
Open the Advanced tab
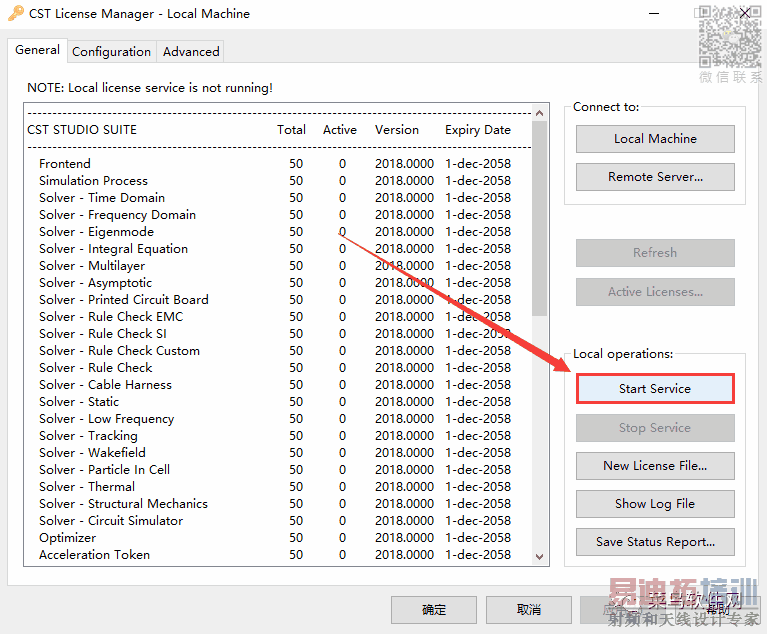[191, 52]
